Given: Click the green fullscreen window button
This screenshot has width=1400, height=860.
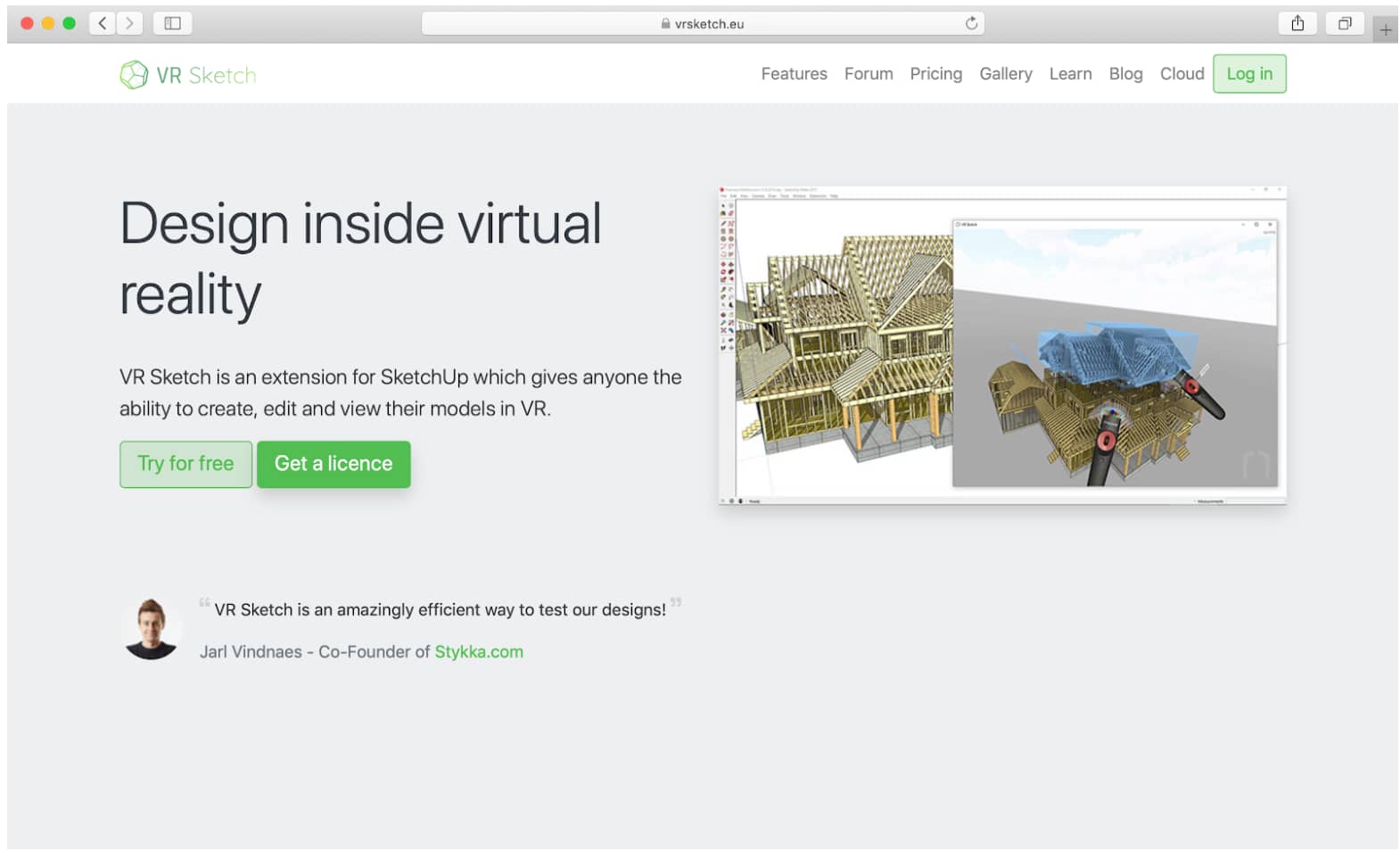Looking at the screenshot, I should tap(69, 23).
